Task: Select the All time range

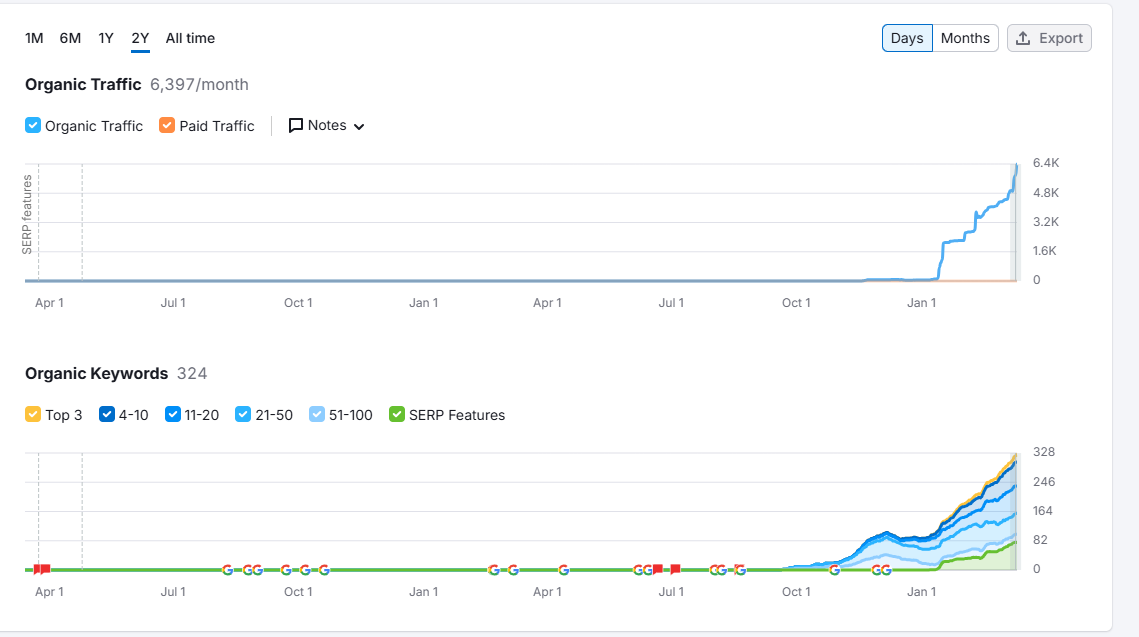Action: [x=190, y=38]
